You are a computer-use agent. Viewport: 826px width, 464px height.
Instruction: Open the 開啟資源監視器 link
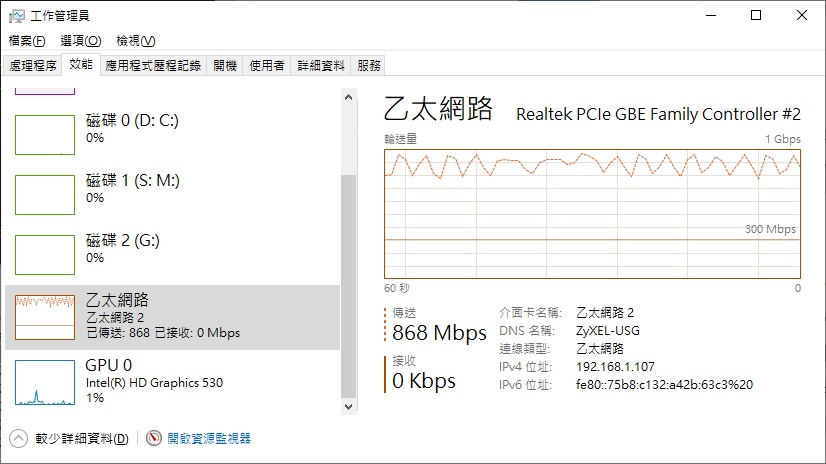pyautogui.click(x=208, y=438)
